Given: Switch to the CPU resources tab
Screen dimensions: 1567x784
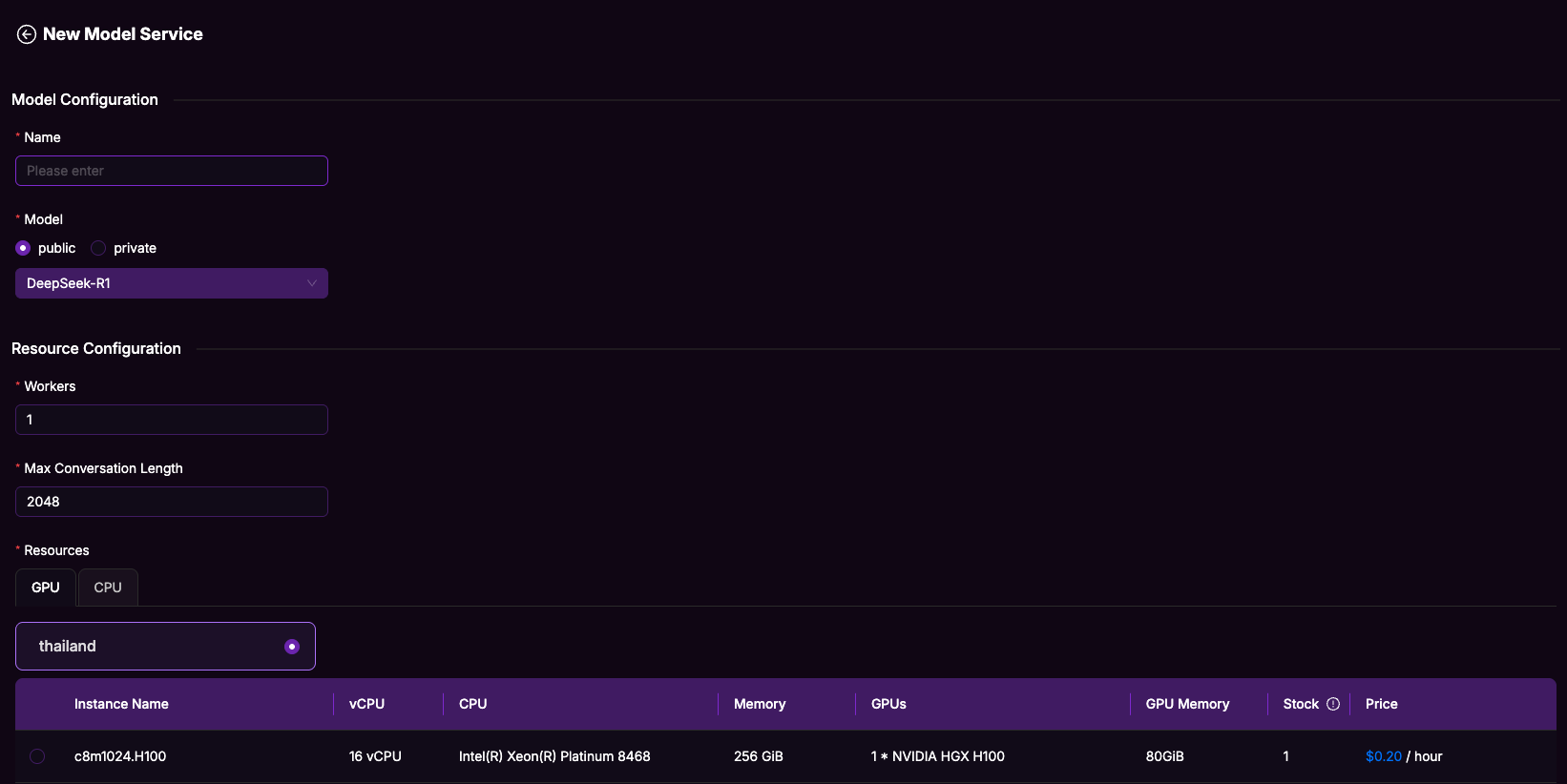Looking at the screenshot, I should (108, 588).
